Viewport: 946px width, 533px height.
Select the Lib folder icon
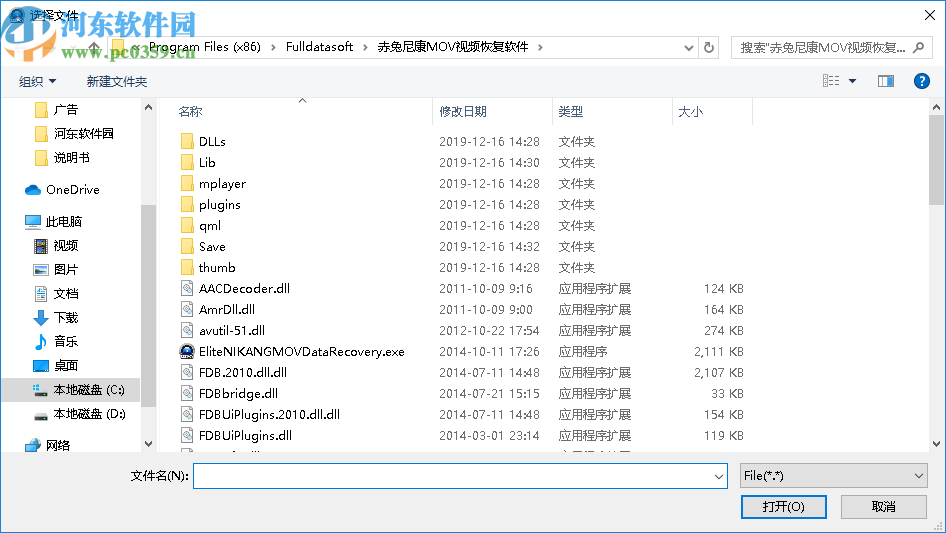(187, 162)
